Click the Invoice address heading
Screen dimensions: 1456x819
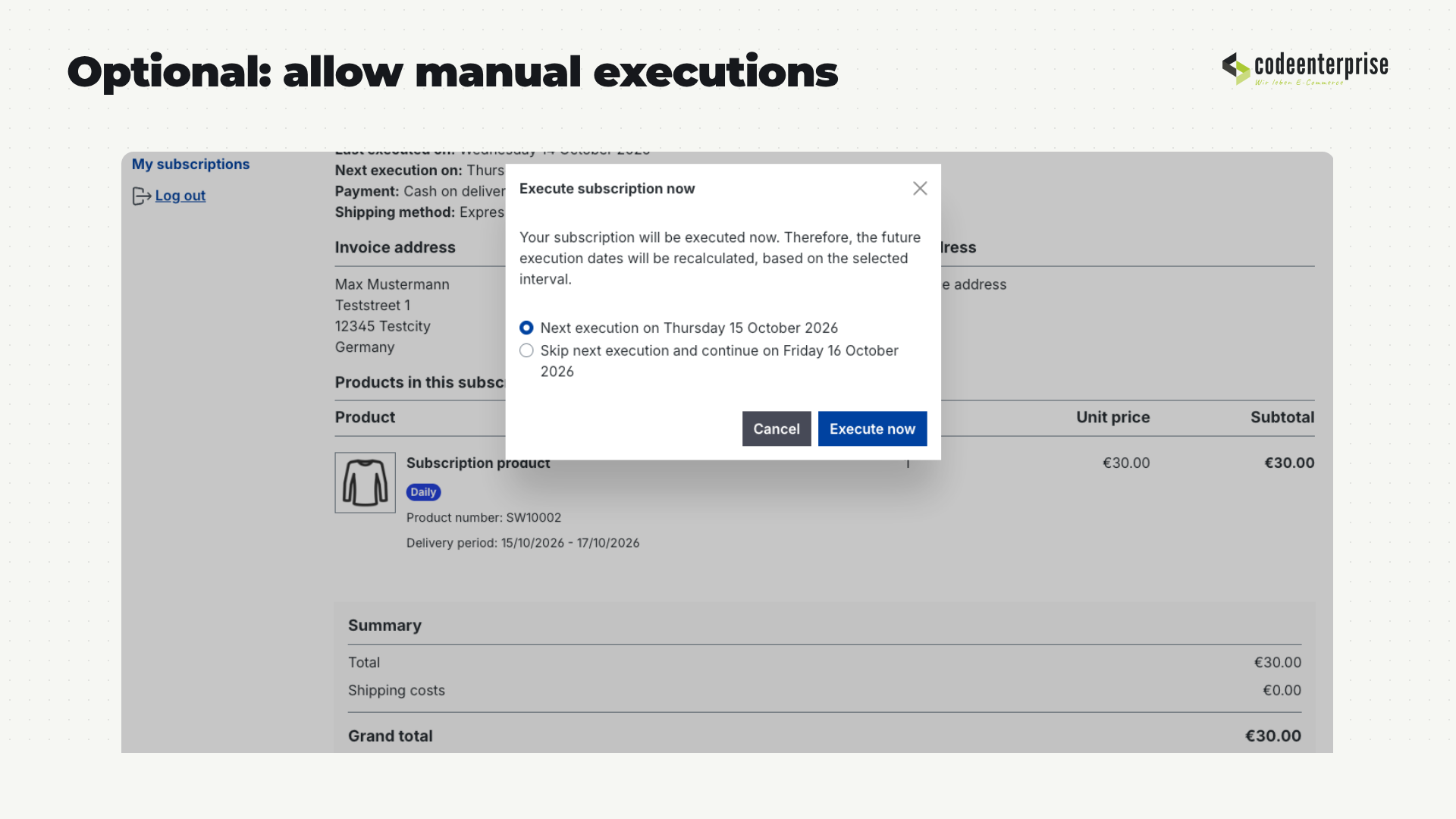395,247
